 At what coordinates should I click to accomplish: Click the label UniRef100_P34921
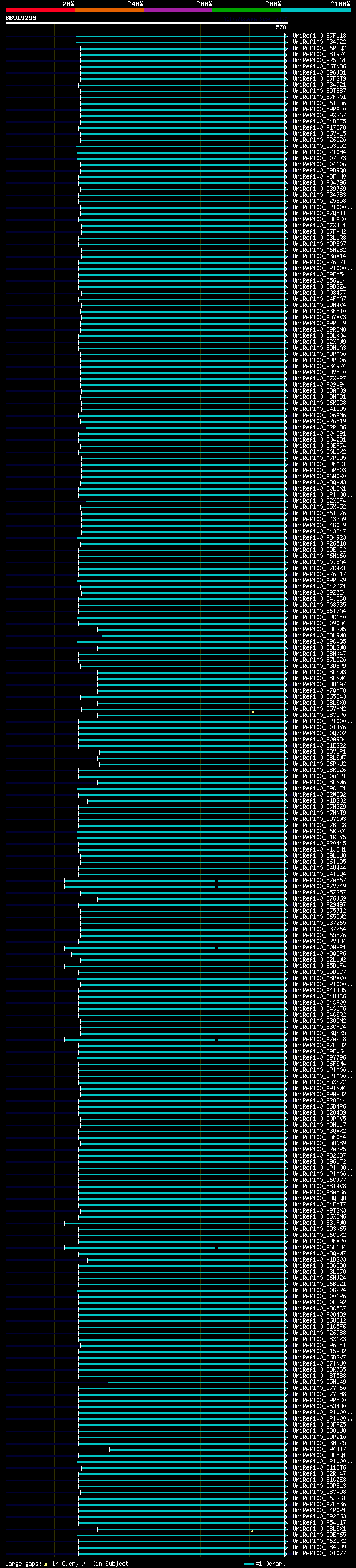pyautogui.click(x=319, y=85)
